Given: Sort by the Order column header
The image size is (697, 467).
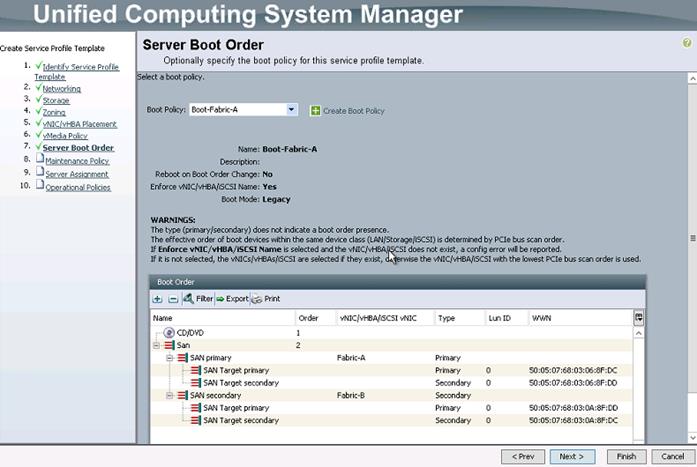Looking at the screenshot, I should [x=316, y=318].
